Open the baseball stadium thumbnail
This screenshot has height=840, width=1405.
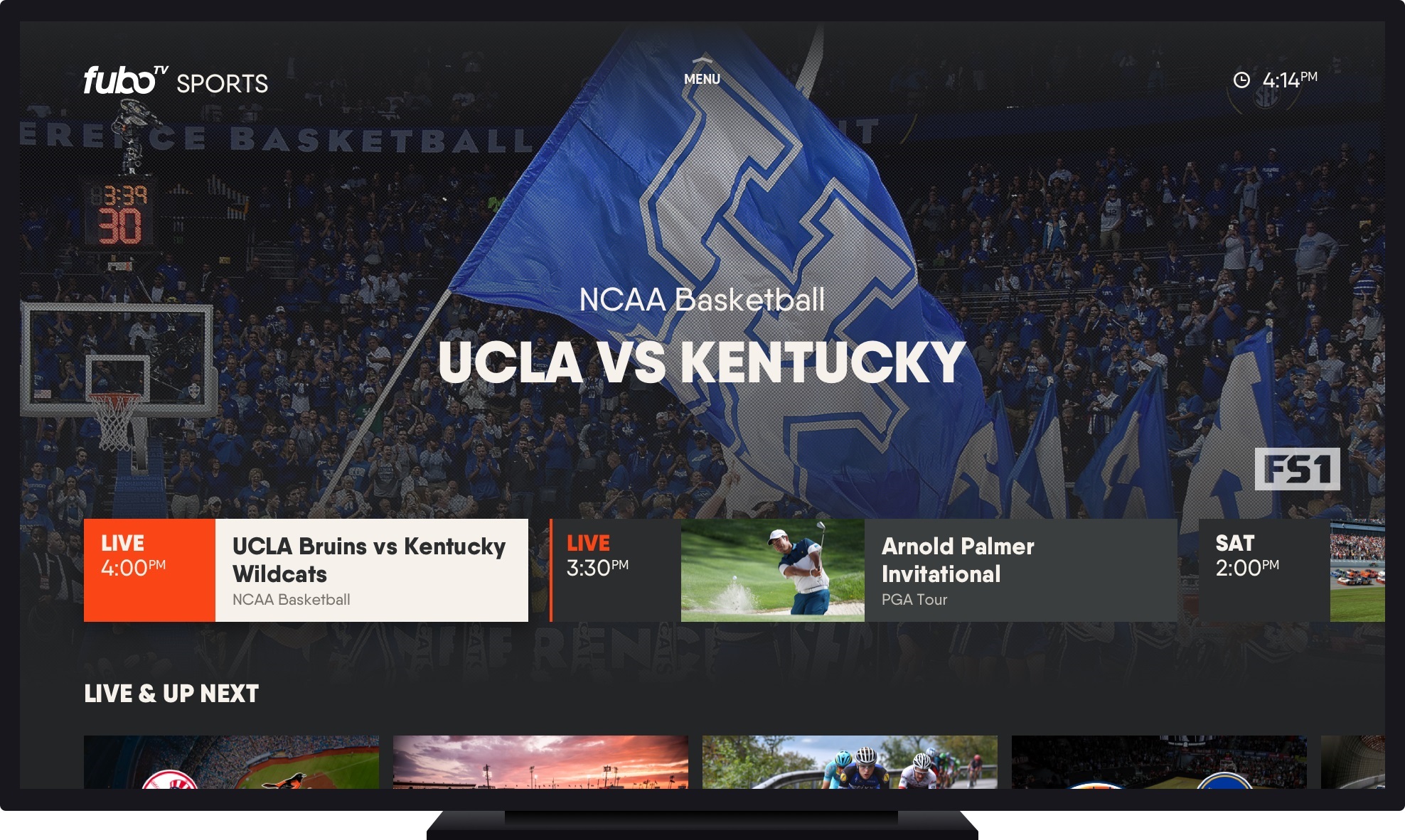231,762
